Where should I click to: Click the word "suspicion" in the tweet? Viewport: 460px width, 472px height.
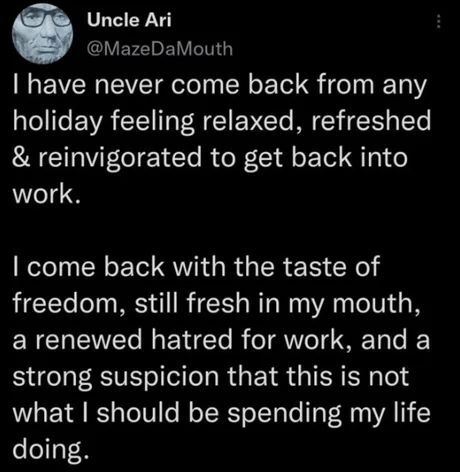(x=159, y=377)
